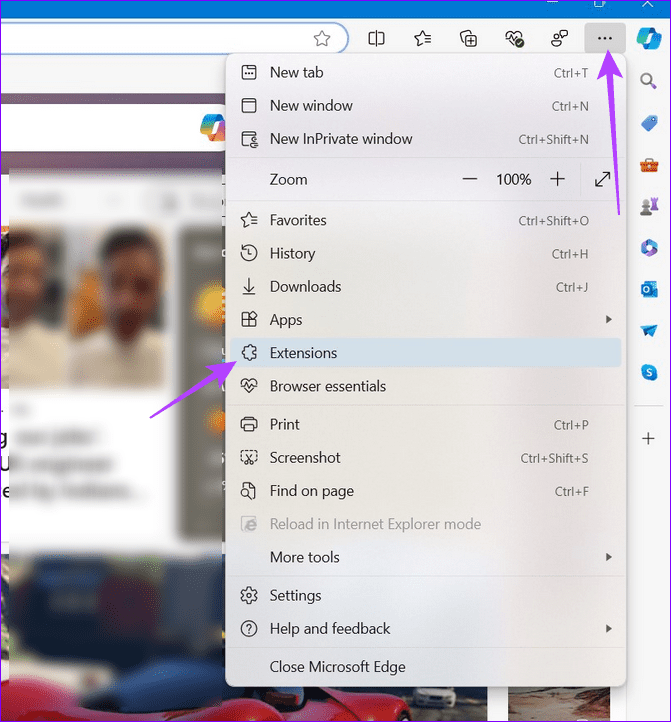Select New tab menu item
The height and width of the screenshot is (722, 671).
click(x=426, y=73)
